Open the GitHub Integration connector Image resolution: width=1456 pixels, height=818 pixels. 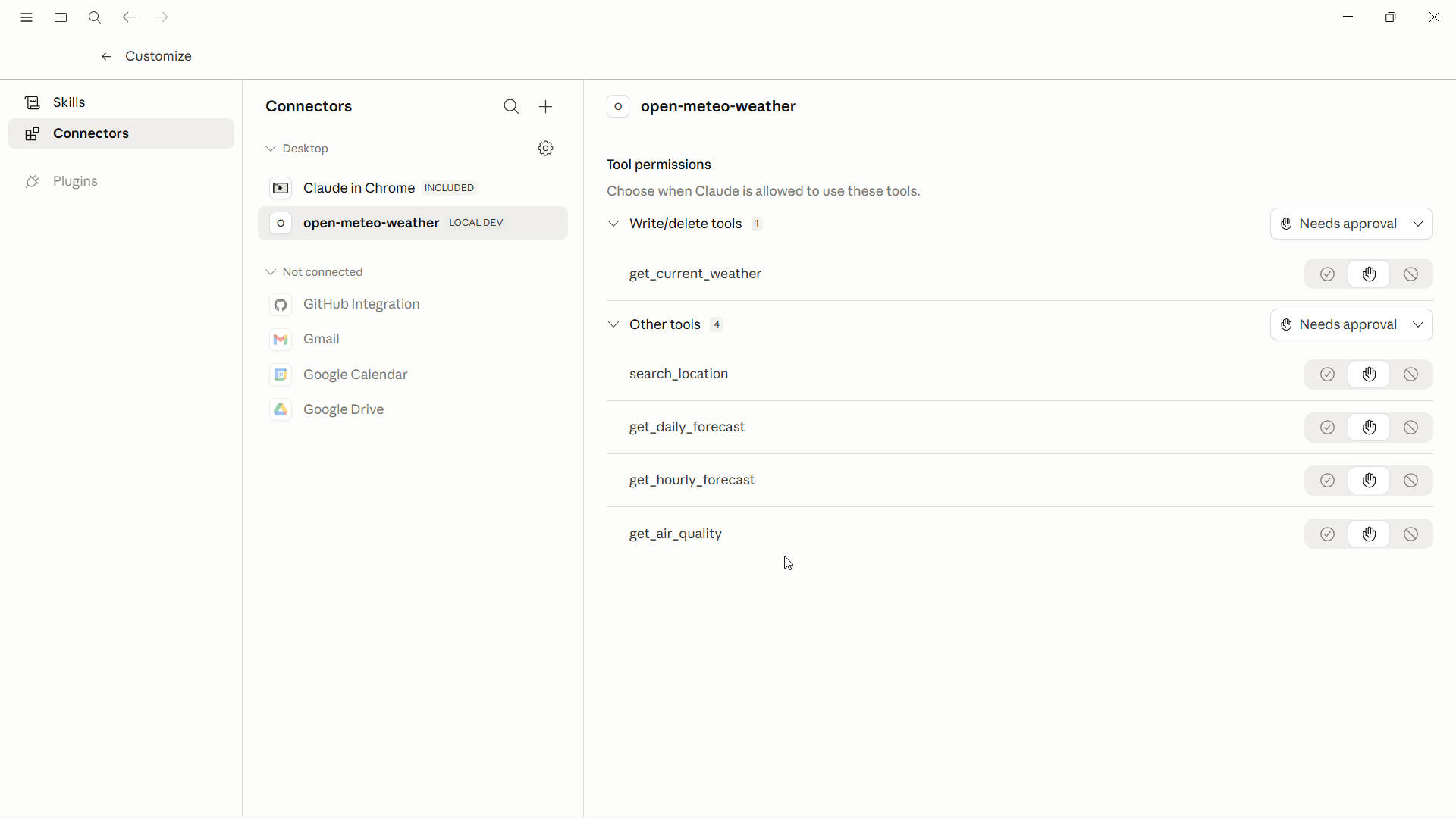tap(413, 305)
